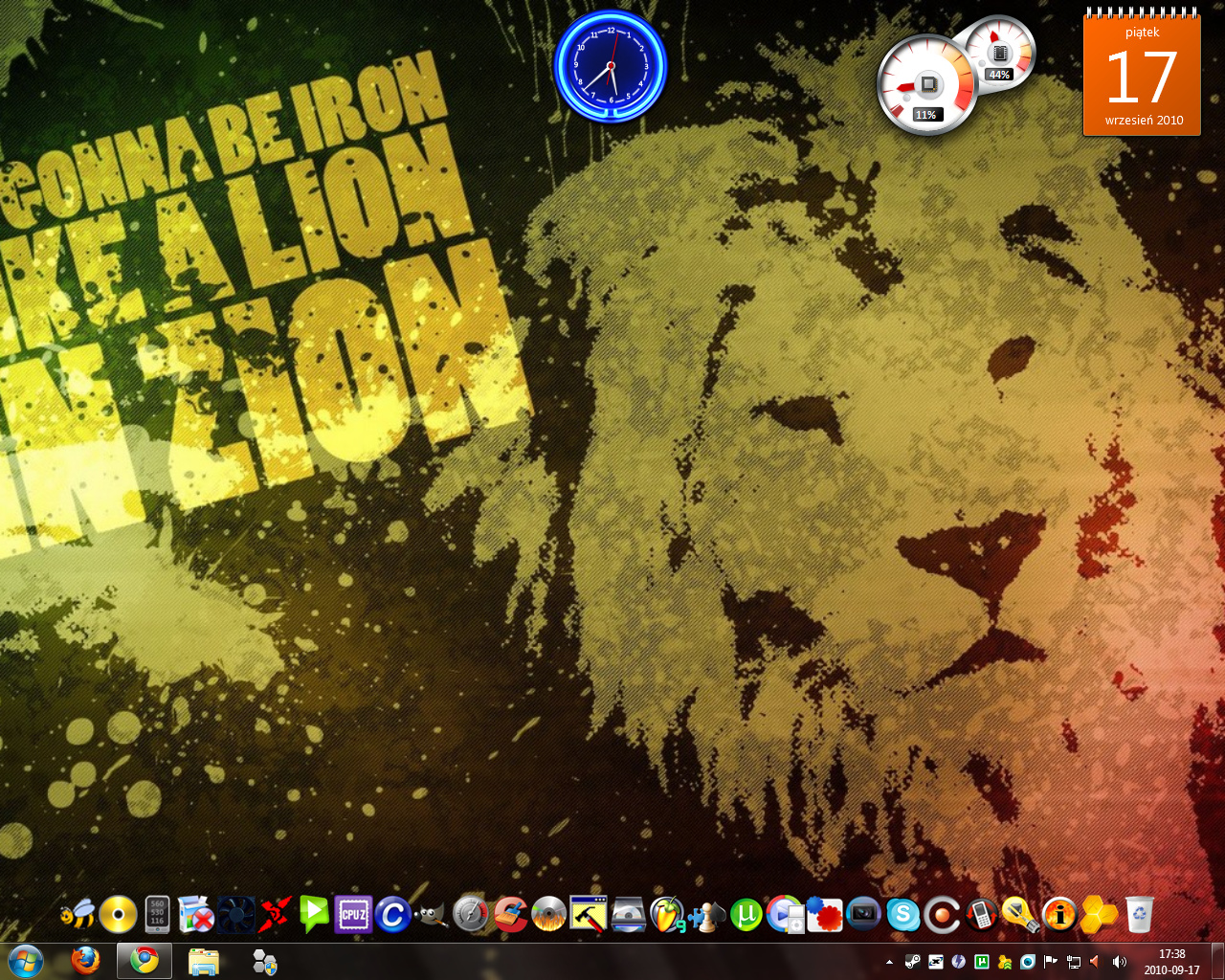Open network connection tray icon
Viewport: 1225px width, 980px height.
[x=1074, y=962]
